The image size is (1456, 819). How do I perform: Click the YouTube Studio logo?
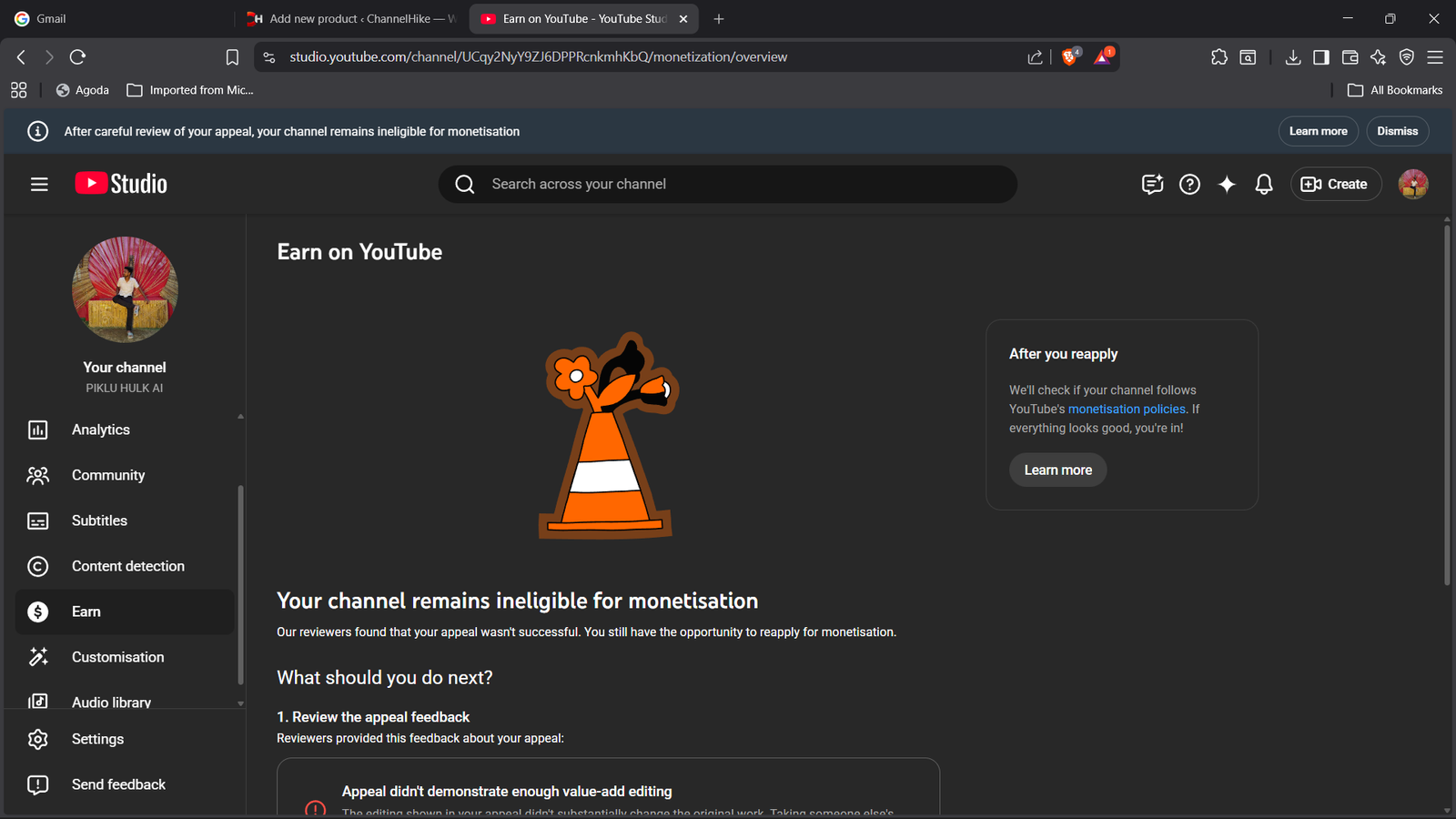(121, 184)
